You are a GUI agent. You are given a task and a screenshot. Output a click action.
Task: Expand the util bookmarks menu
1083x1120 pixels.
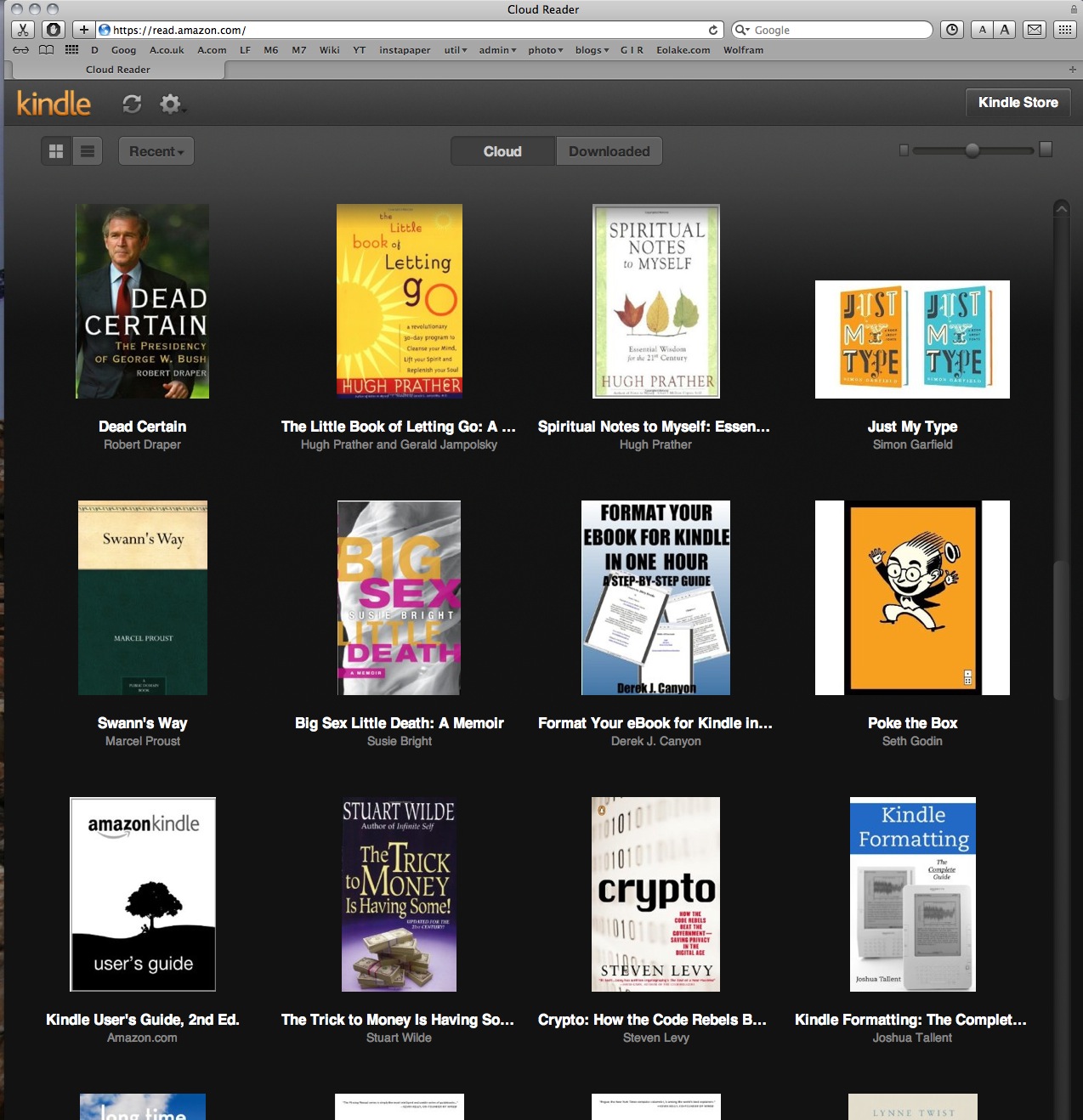coord(454,50)
